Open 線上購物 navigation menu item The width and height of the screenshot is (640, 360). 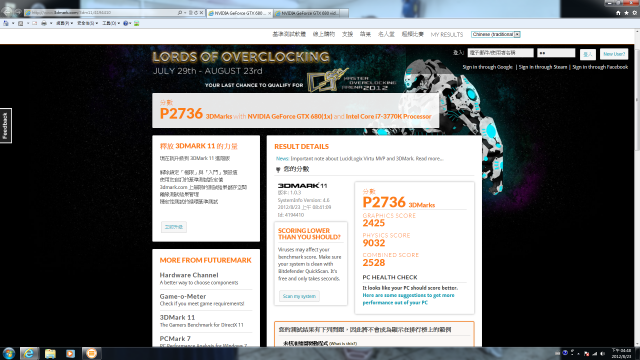[x=324, y=34]
